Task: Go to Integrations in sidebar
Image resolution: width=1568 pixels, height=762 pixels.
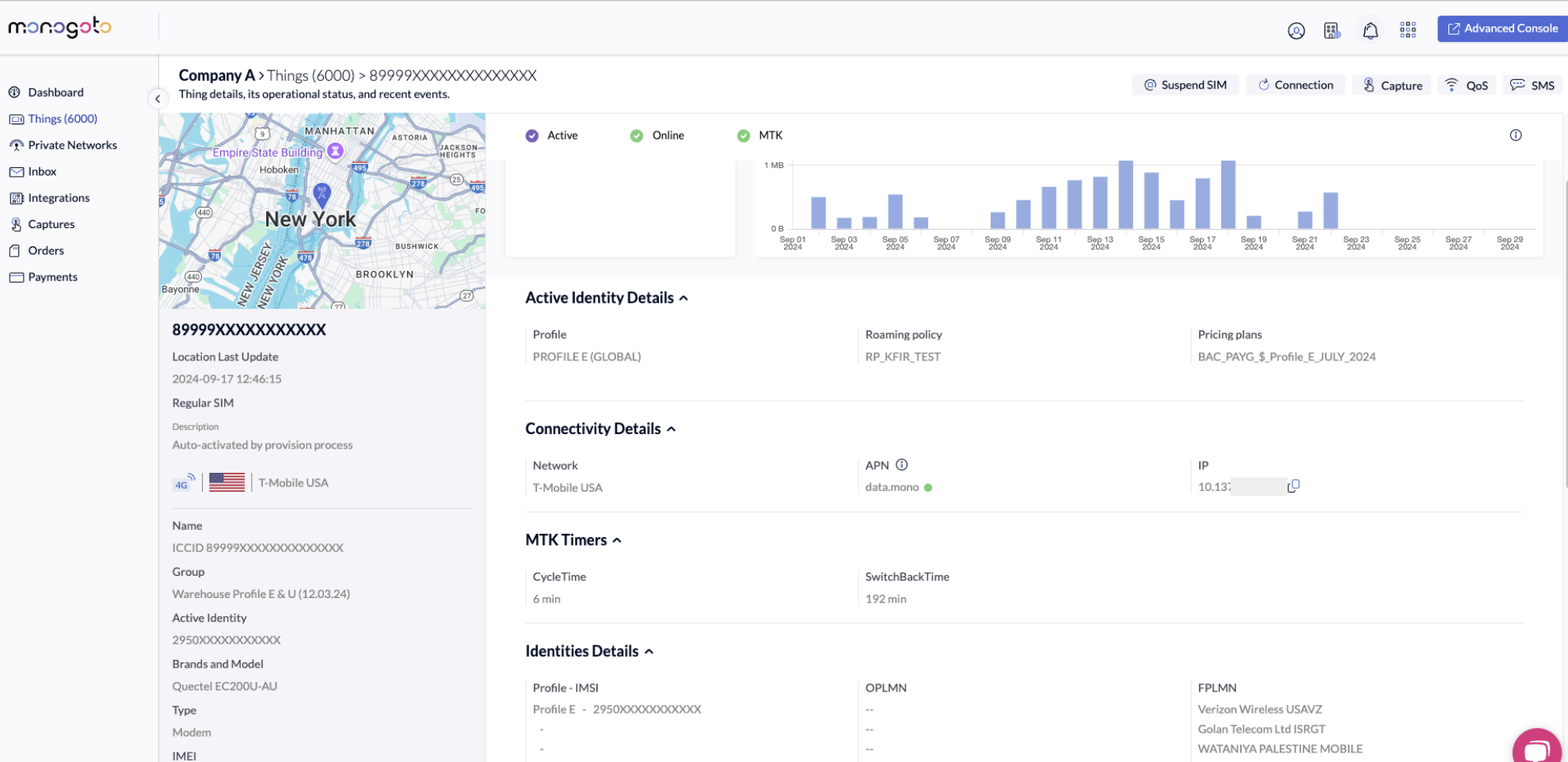Action: click(59, 198)
